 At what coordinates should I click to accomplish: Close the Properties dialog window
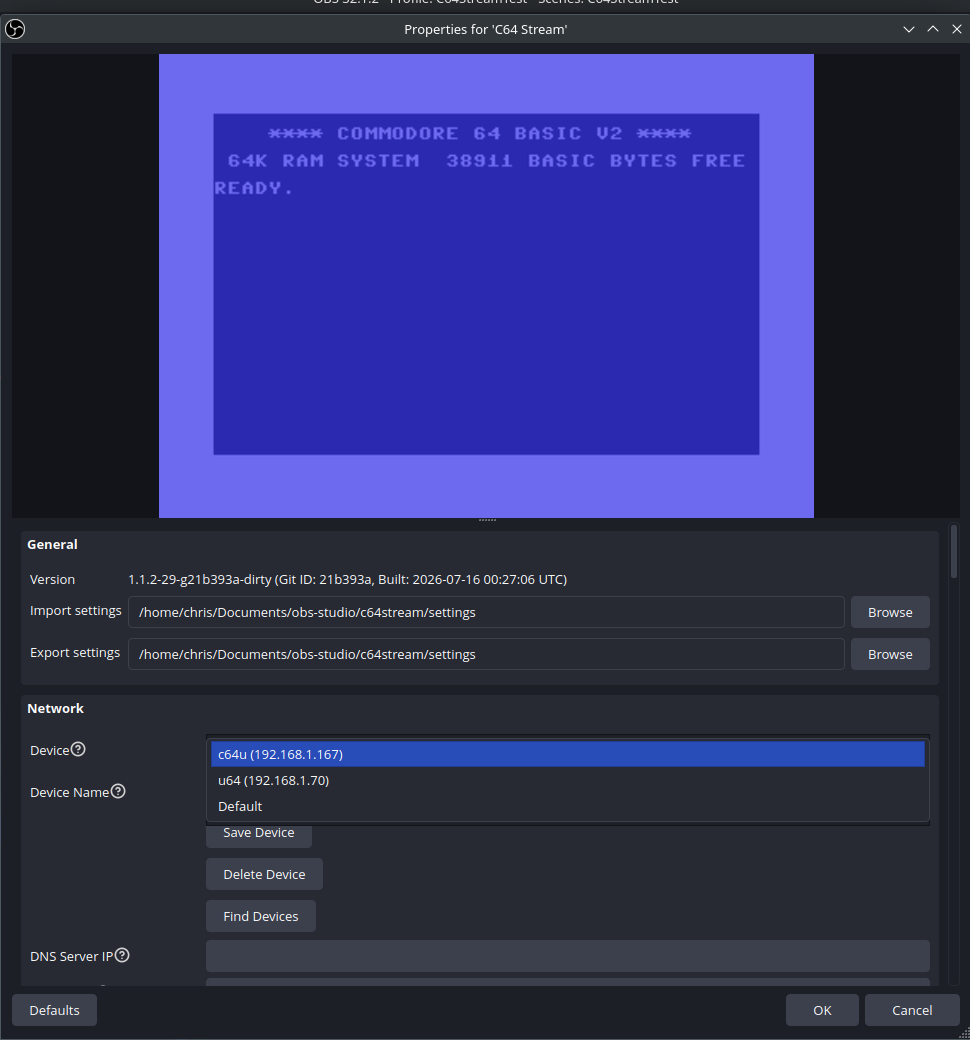coord(956,29)
